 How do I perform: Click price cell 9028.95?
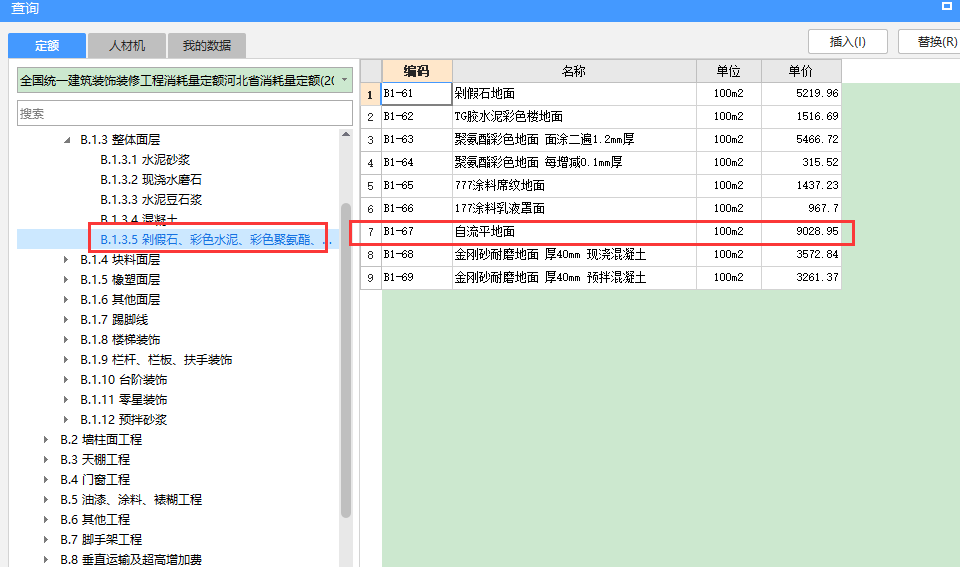[x=801, y=231]
